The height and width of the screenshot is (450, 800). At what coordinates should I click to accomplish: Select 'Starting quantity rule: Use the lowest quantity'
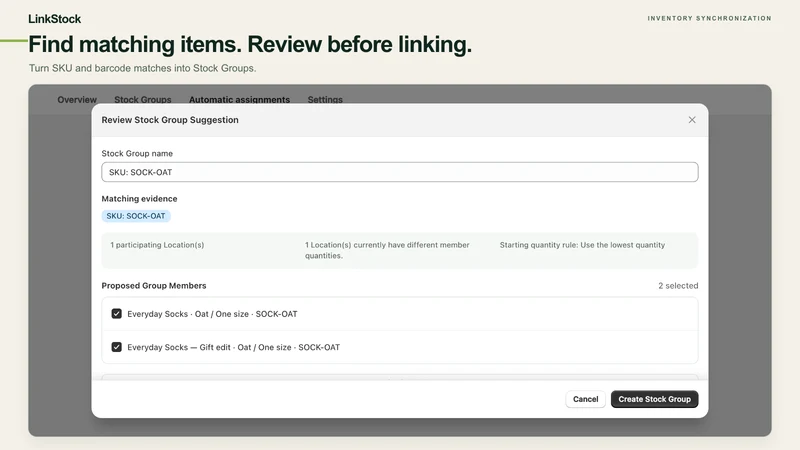[x=582, y=245]
